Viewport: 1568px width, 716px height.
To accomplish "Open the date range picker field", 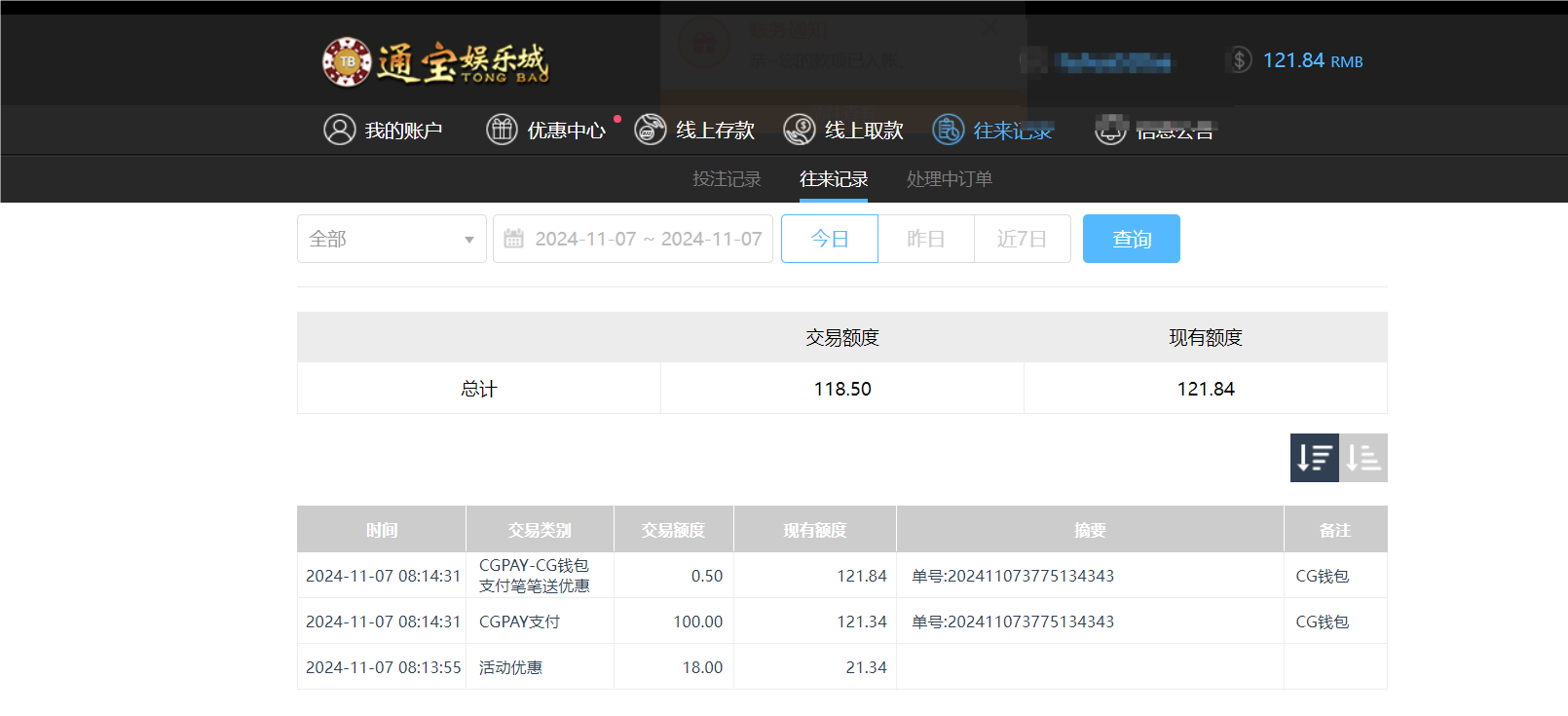I will pyautogui.click(x=648, y=239).
